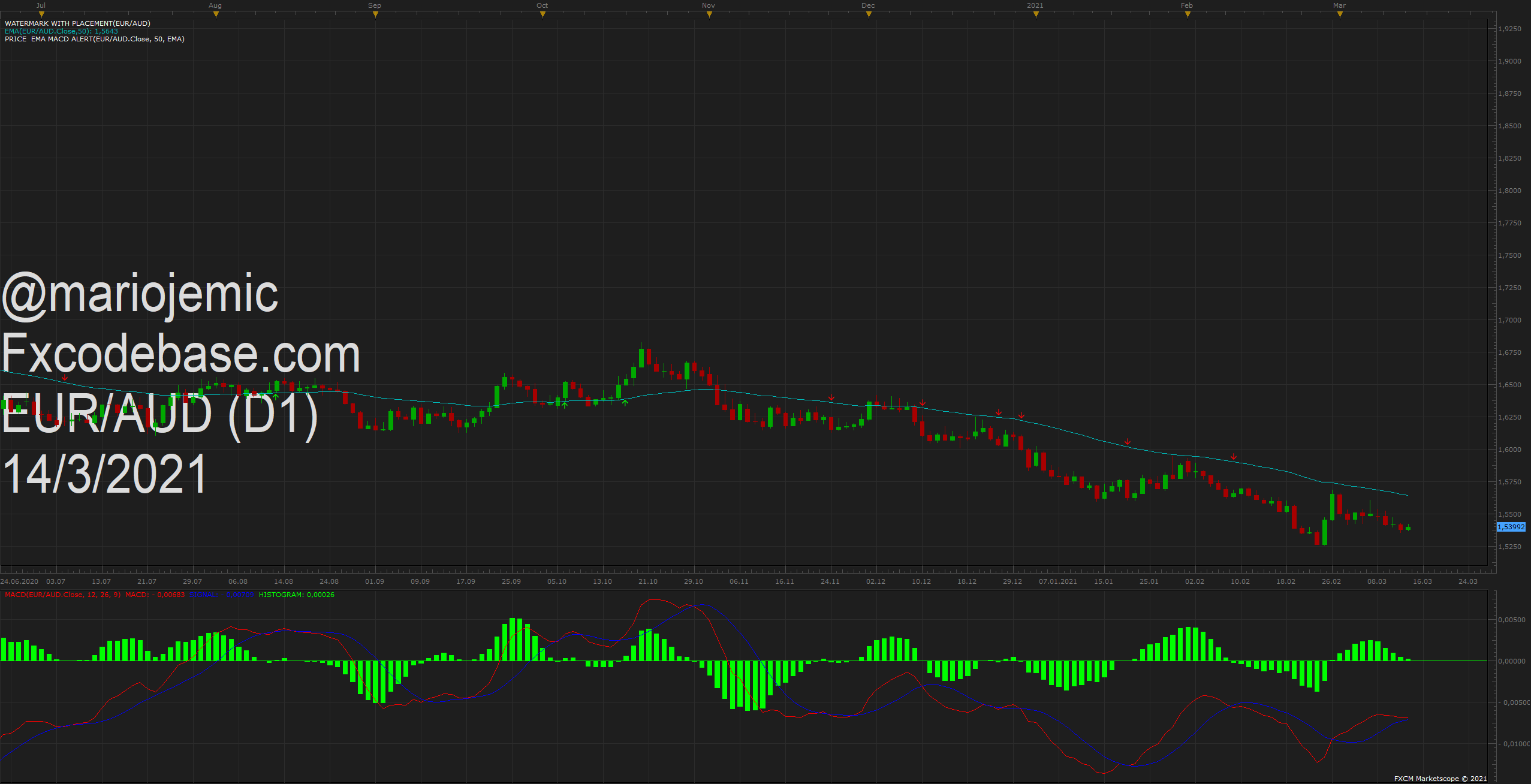Select the EMA(EUR/AUD.Close,50) indicator label
Image resolution: width=1531 pixels, height=784 pixels.
(61, 31)
